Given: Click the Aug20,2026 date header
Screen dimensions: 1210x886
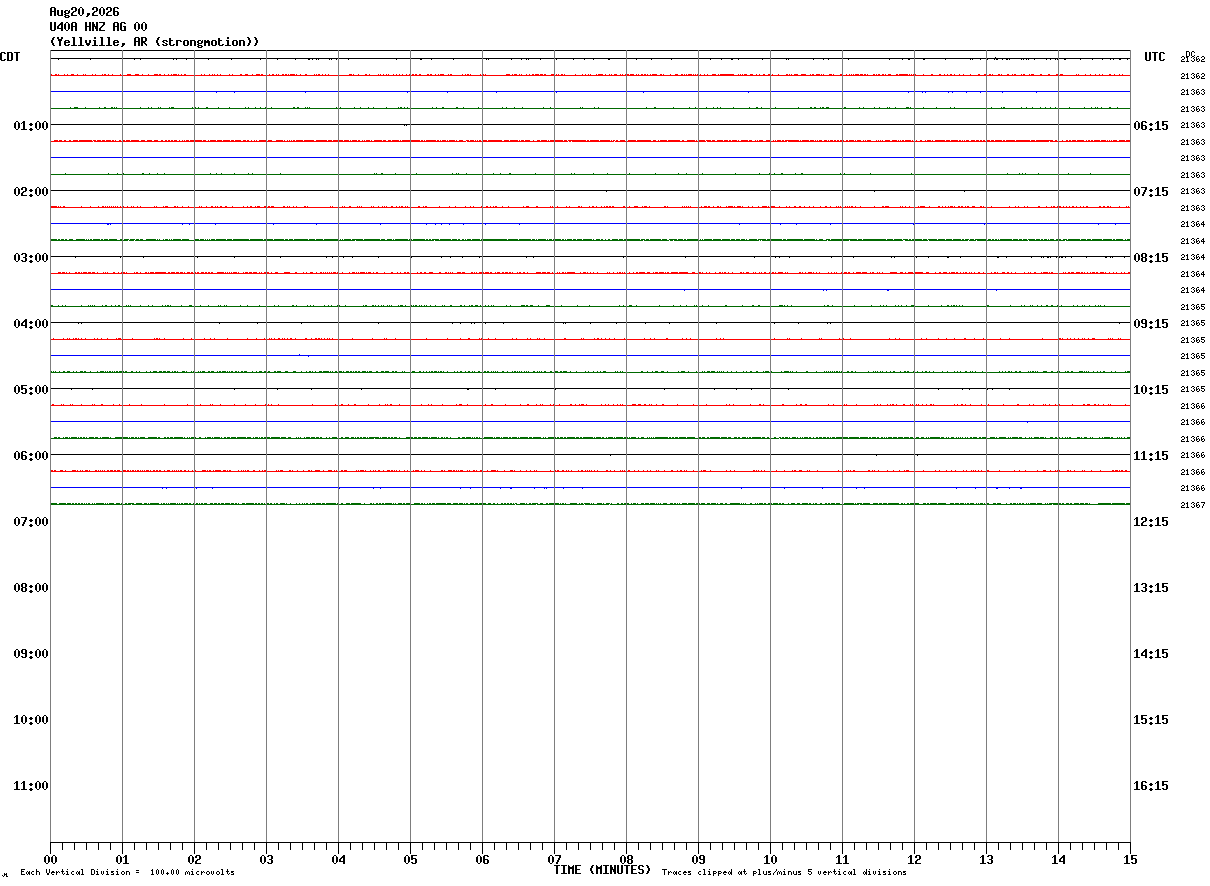Looking at the screenshot, I should [84, 12].
